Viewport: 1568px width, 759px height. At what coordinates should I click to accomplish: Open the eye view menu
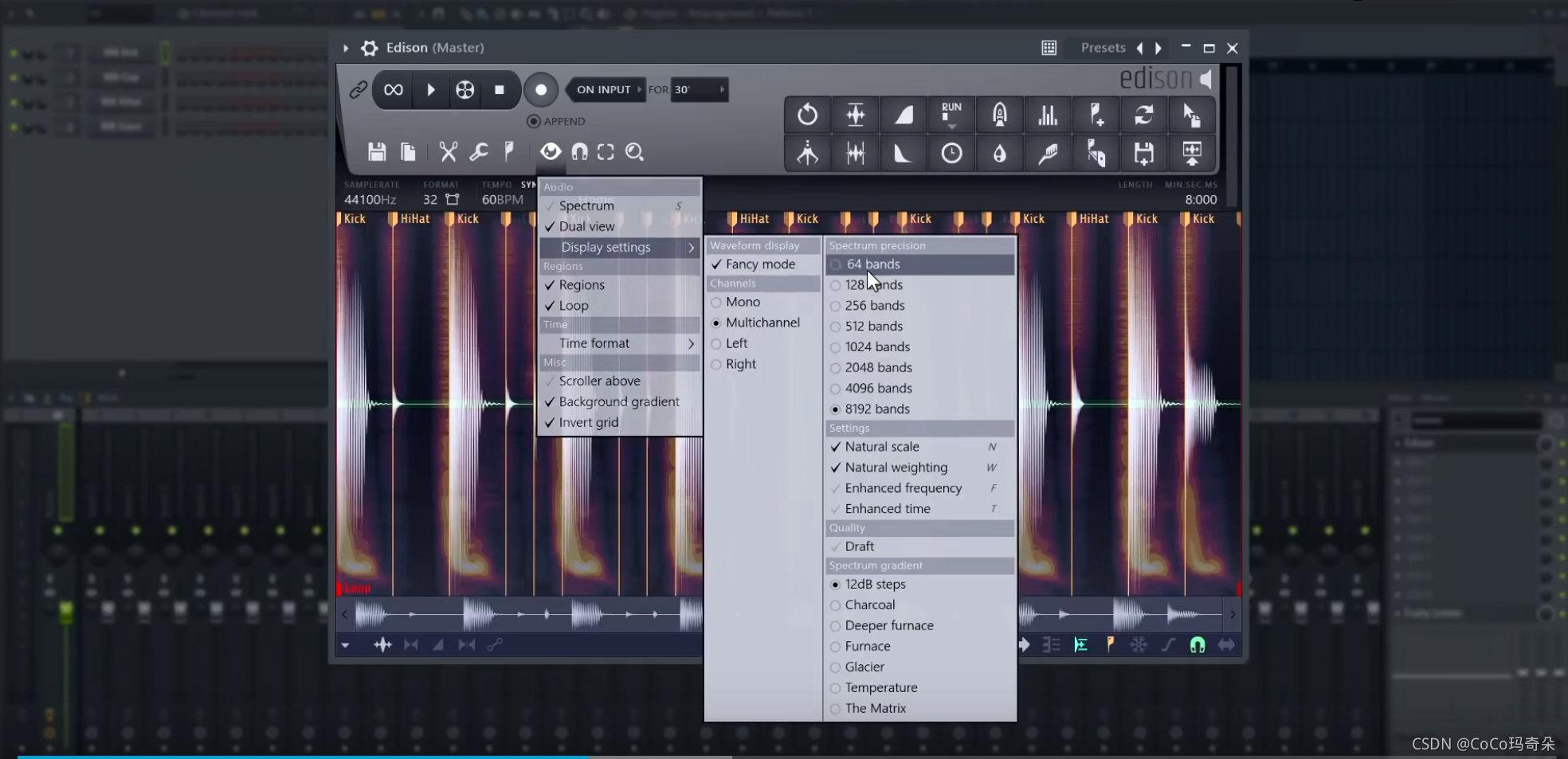[551, 151]
